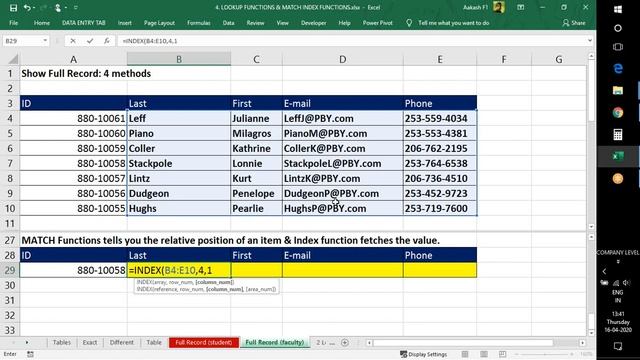Open the Different sheet tab

[122, 342]
